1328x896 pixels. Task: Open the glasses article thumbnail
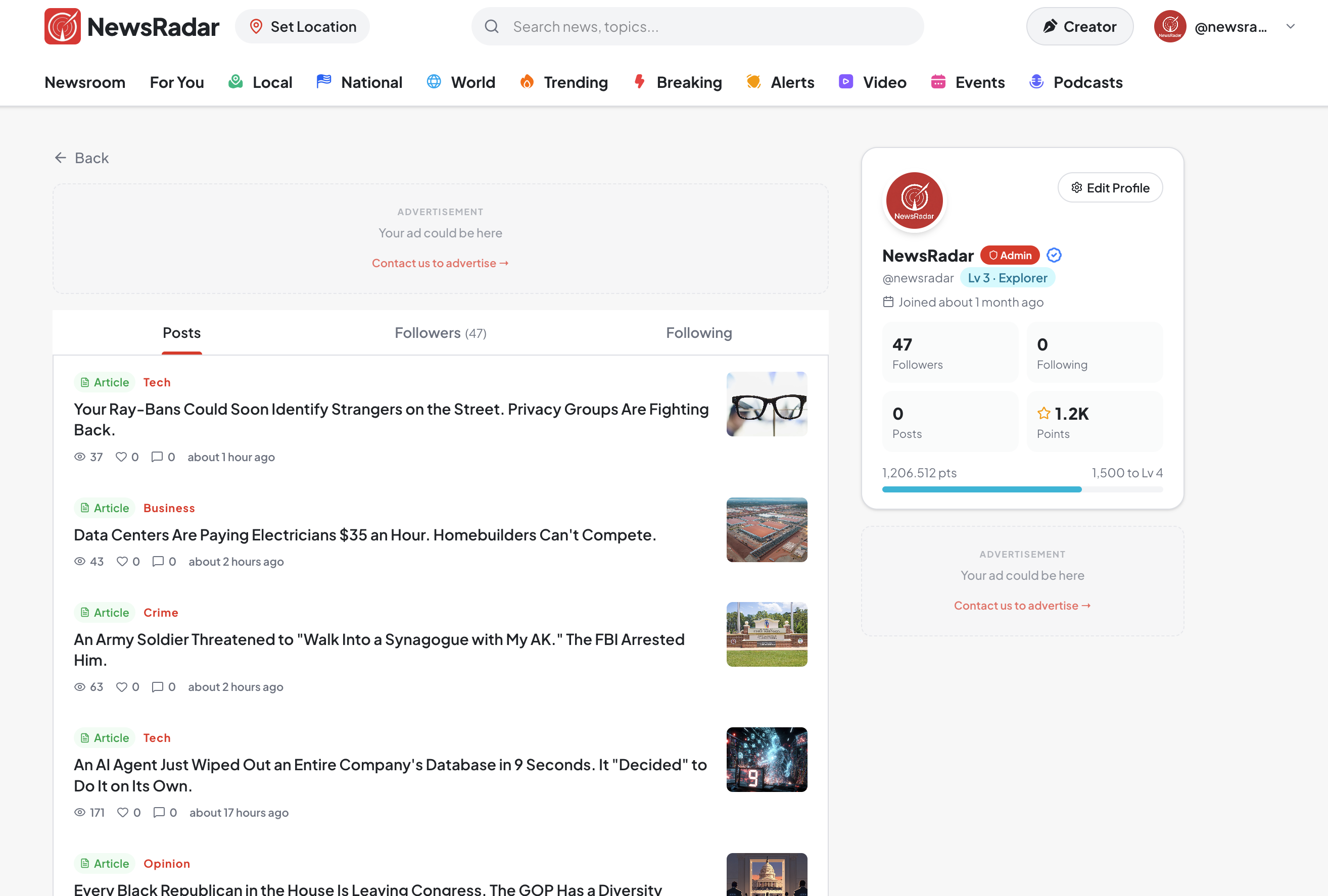coord(766,404)
